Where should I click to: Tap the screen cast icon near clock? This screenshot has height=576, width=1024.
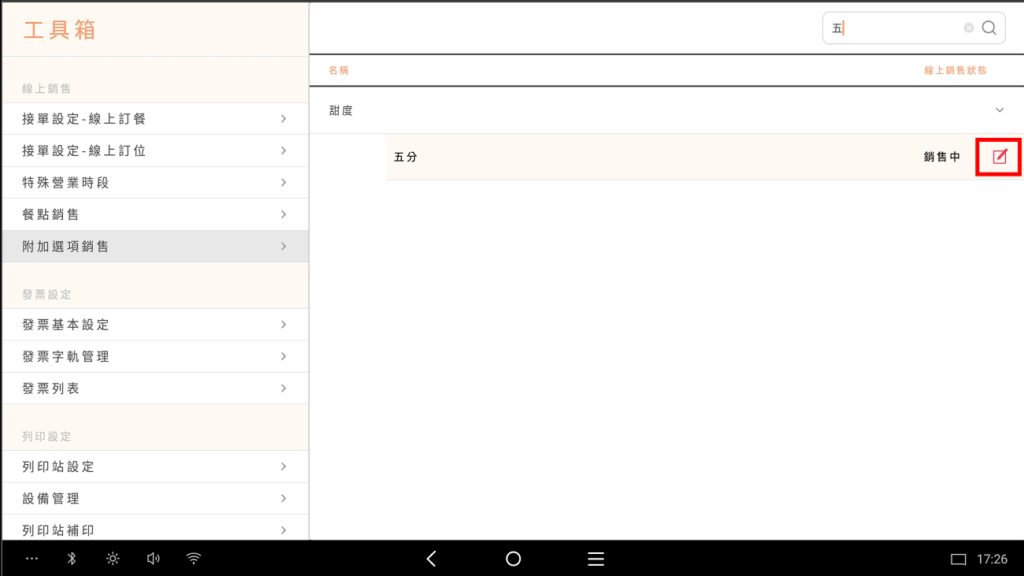coord(958,559)
